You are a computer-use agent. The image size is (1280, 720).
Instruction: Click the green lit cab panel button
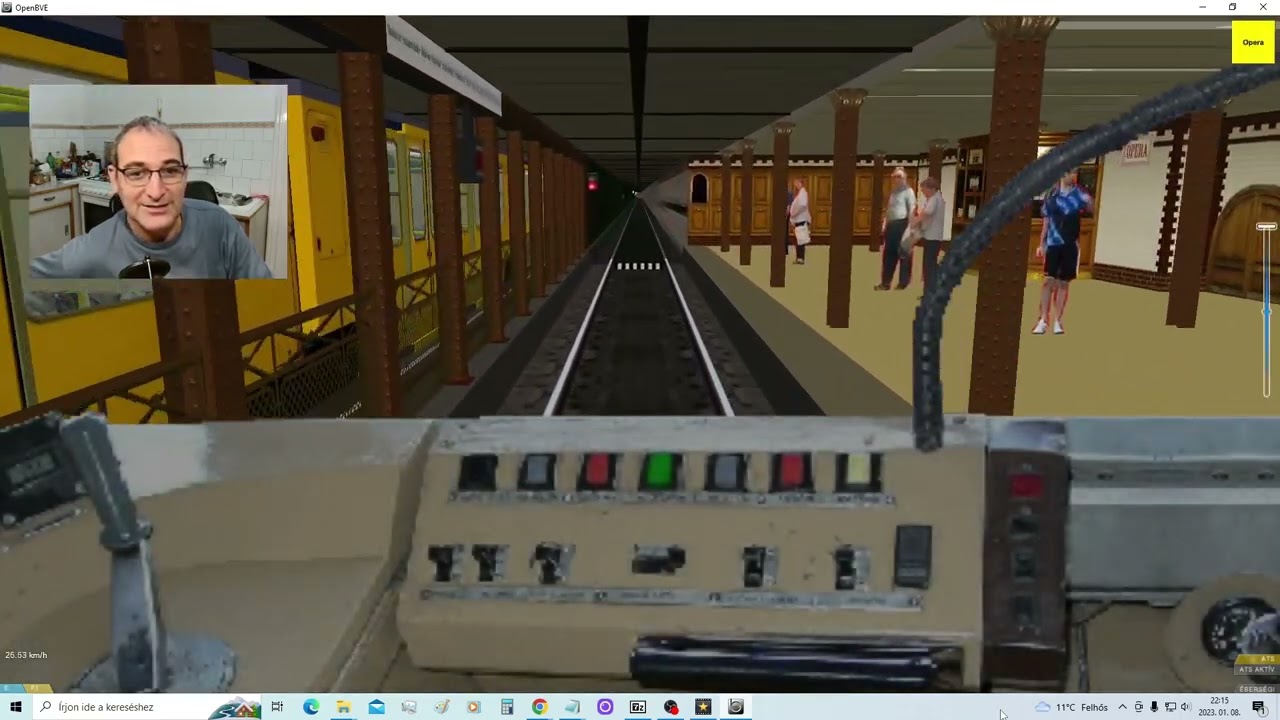(x=661, y=472)
